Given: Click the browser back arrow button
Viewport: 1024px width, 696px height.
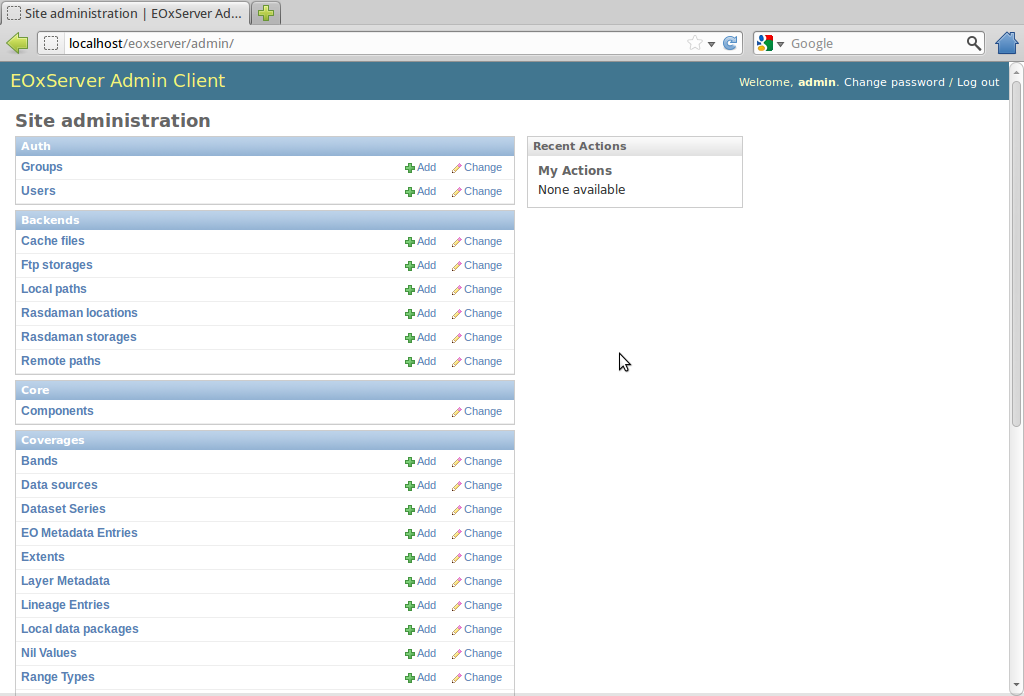Looking at the screenshot, I should tap(17, 43).
